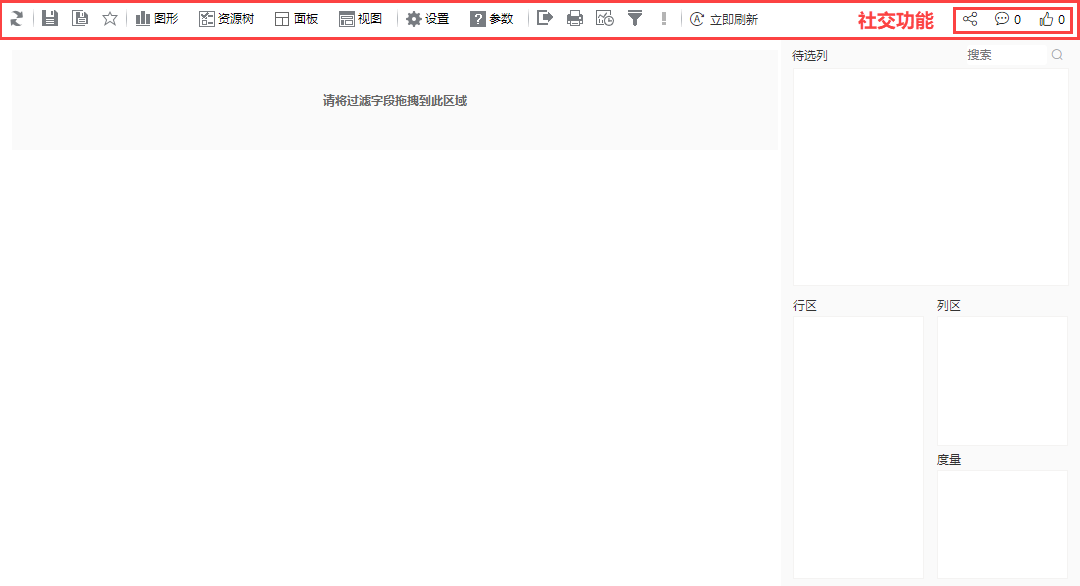The width and height of the screenshot is (1080, 586).
Task: Click the Save As document icon
Action: point(80,19)
